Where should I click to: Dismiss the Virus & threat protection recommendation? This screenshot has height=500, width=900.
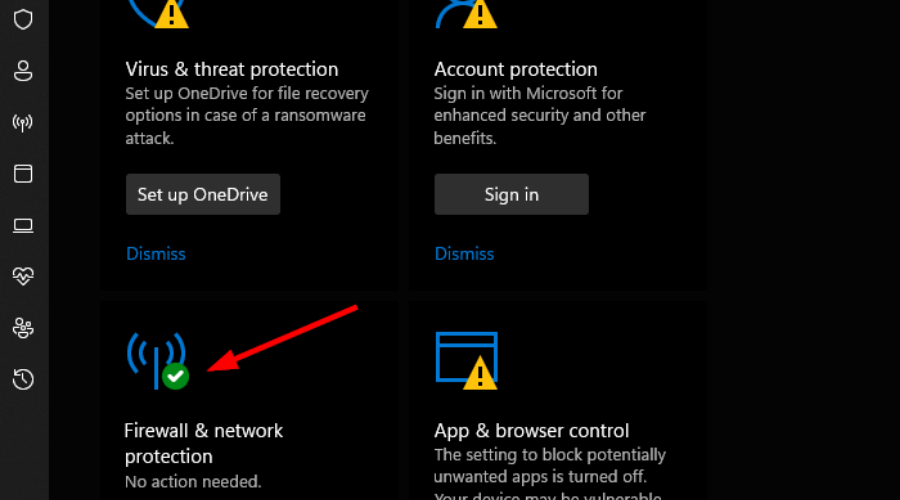pos(156,254)
